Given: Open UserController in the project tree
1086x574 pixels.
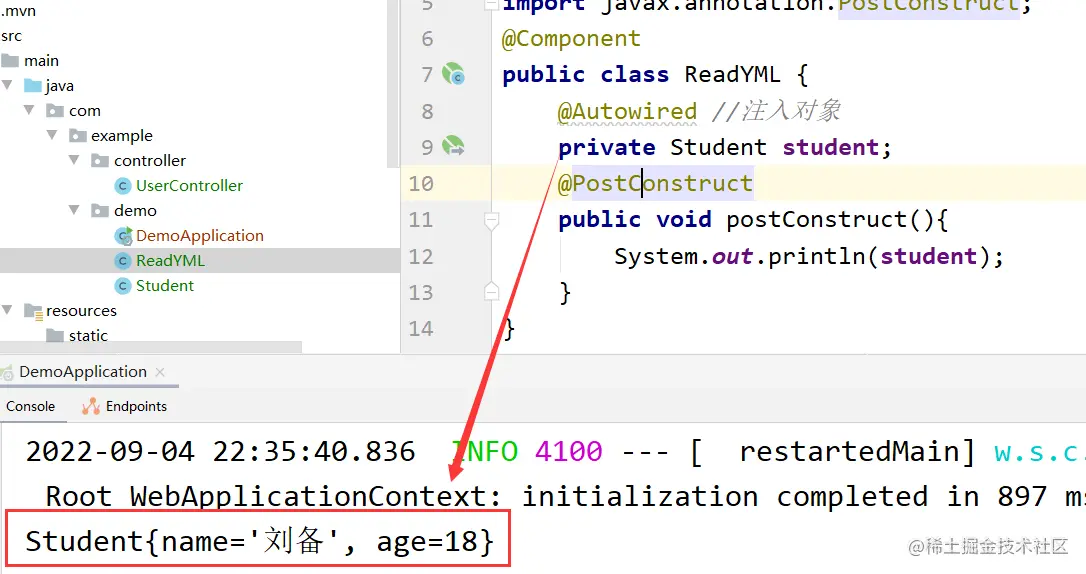Looking at the screenshot, I should 189,186.
